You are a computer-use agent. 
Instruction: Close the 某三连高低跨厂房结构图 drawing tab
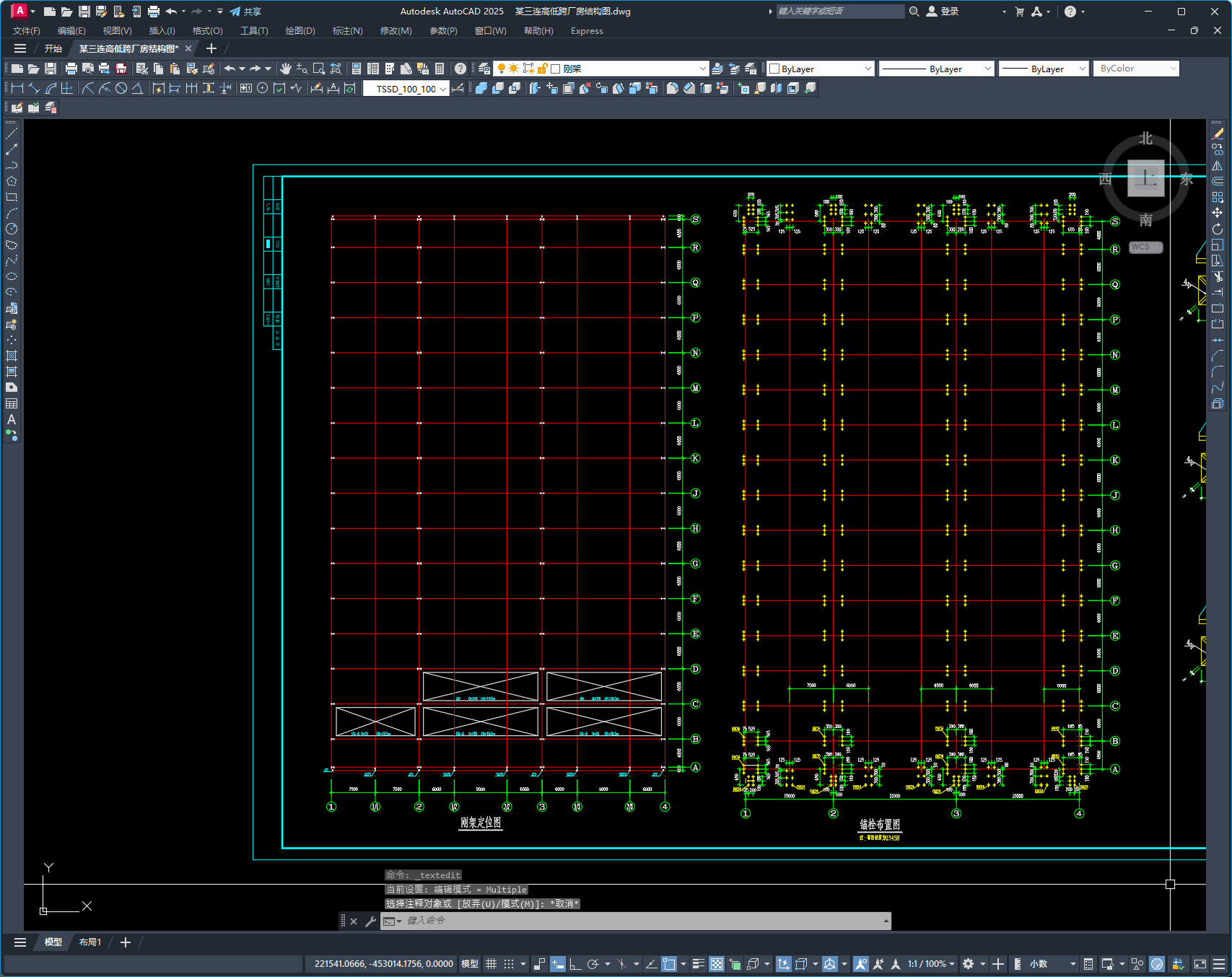(188, 48)
